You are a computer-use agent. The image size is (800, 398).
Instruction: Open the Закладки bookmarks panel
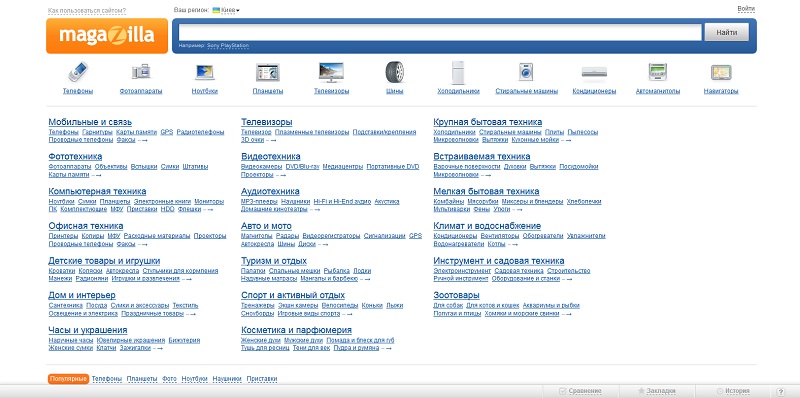pyautogui.click(x=657, y=391)
